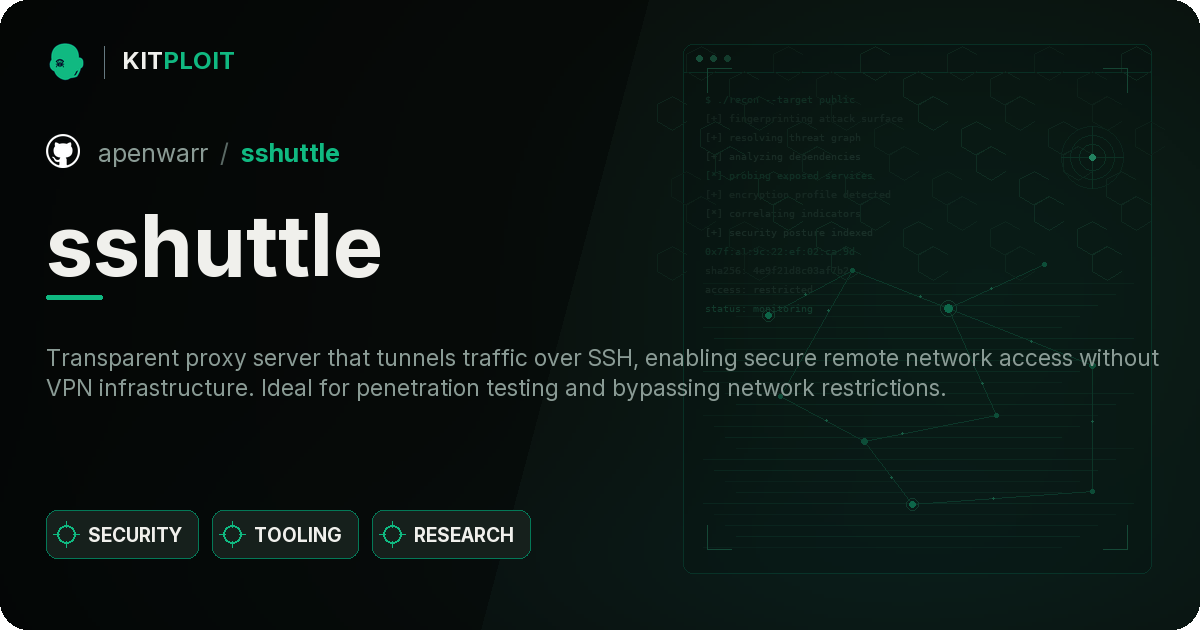
Task: Select the TOOLING tag
Action: point(285,535)
